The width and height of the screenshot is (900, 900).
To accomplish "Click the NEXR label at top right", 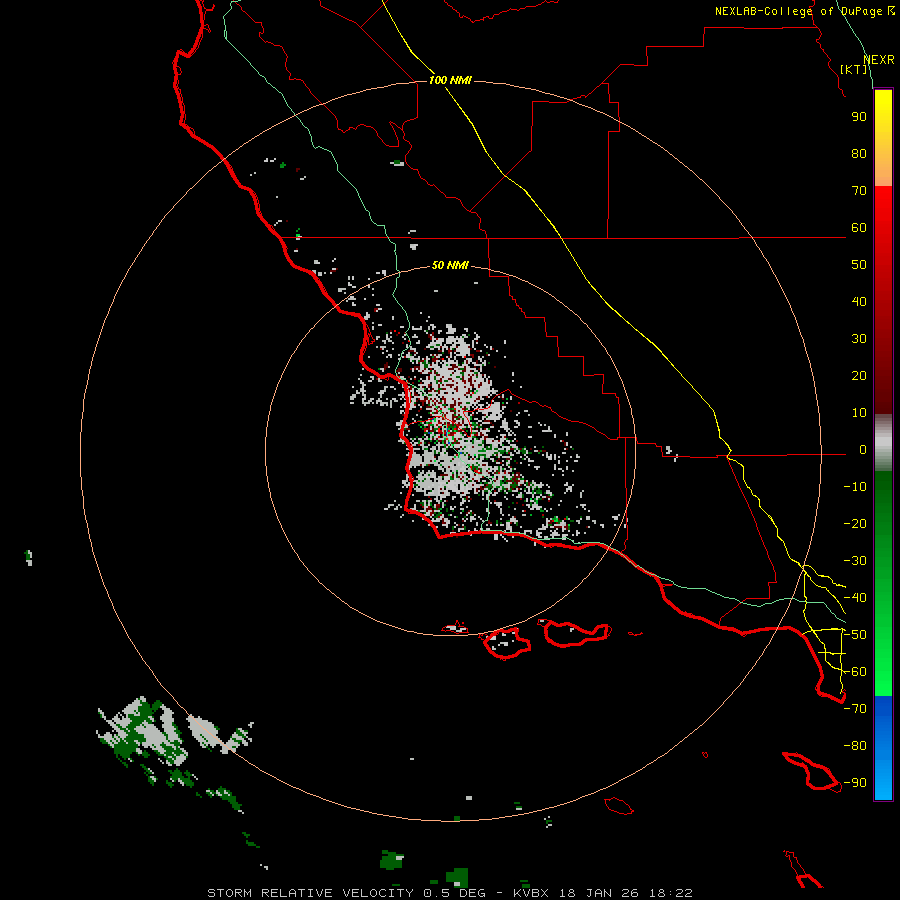I will (x=879, y=60).
